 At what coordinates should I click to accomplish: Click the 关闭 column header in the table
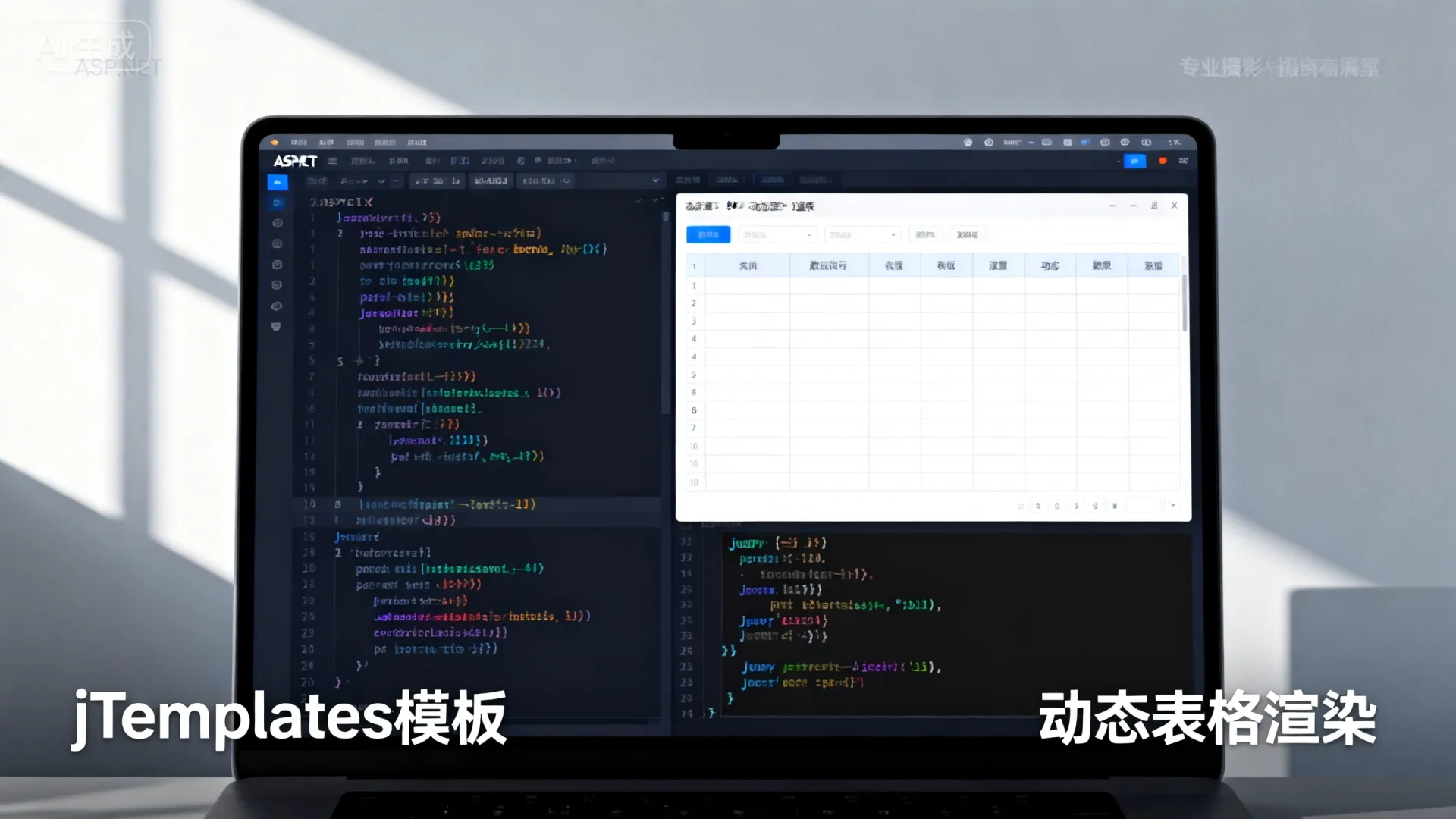point(748,265)
